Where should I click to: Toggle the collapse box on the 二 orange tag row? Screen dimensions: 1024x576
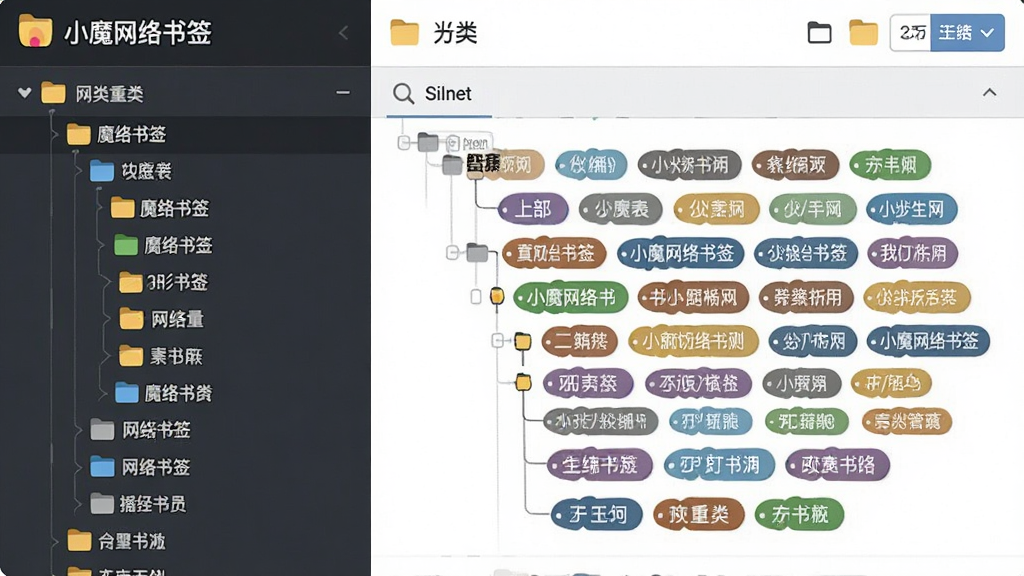pyautogui.click(x=498, y=340)
